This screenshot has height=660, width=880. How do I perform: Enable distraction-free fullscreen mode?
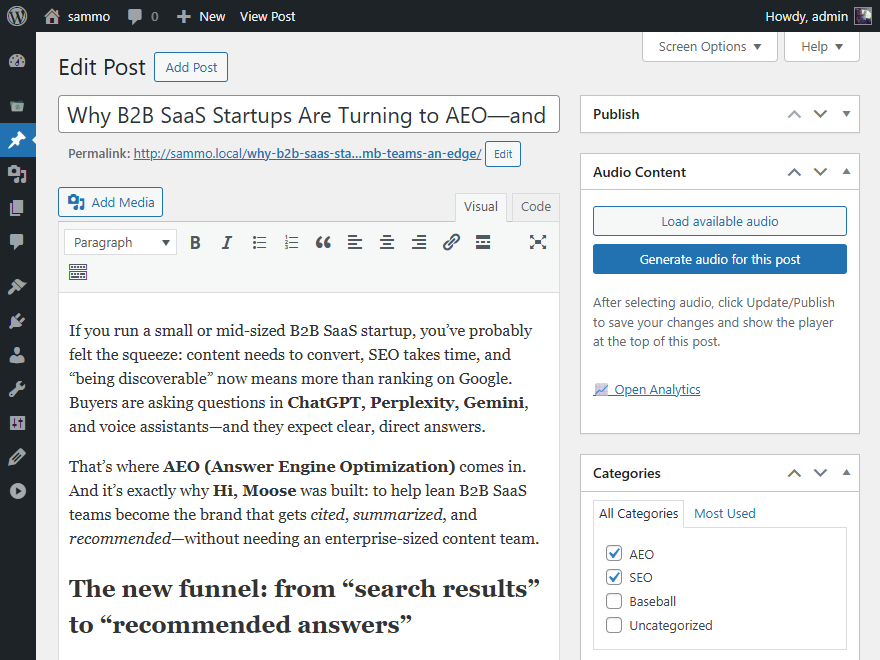[x=538, y=242]
